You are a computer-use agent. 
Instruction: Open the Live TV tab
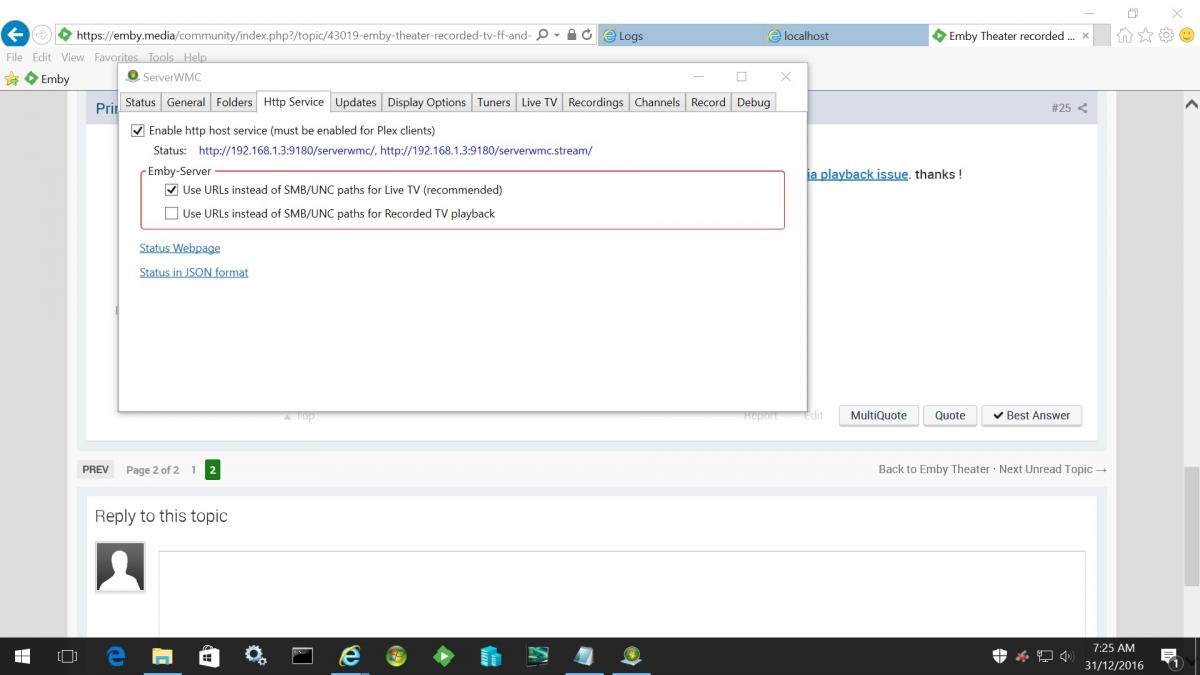point(539,102)
